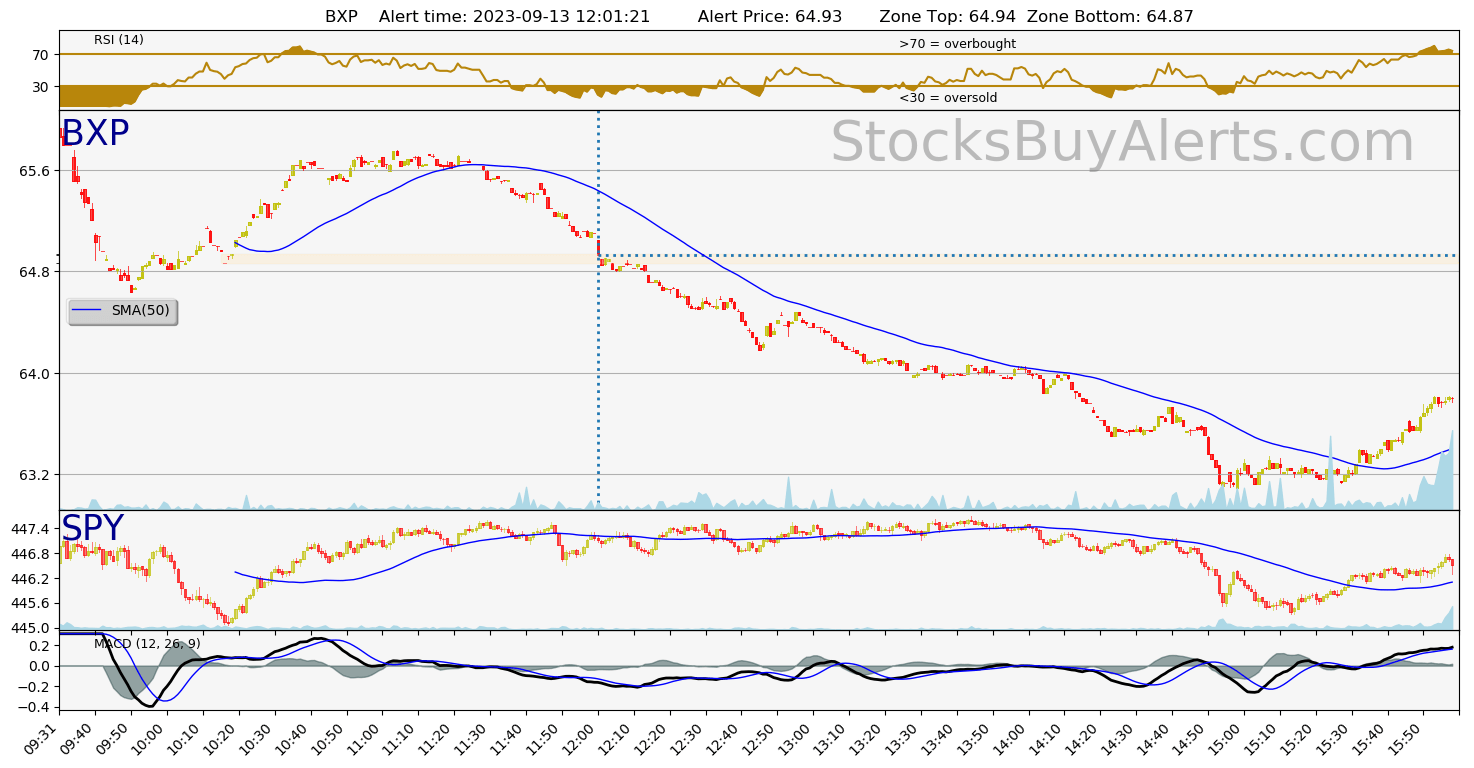
Task: Click the BXP ticker label
Action: [x=95, y=134]
